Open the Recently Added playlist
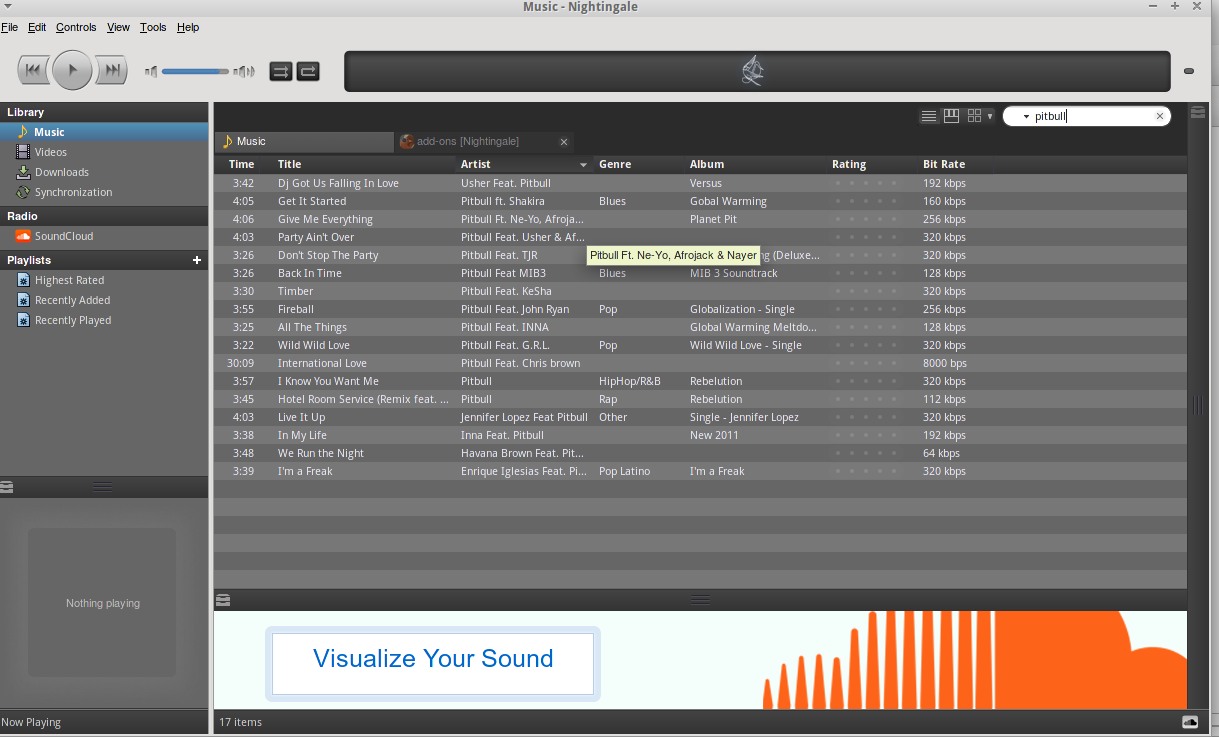The height and width of the screenshot is (737, 1219). tap(104, 300)
